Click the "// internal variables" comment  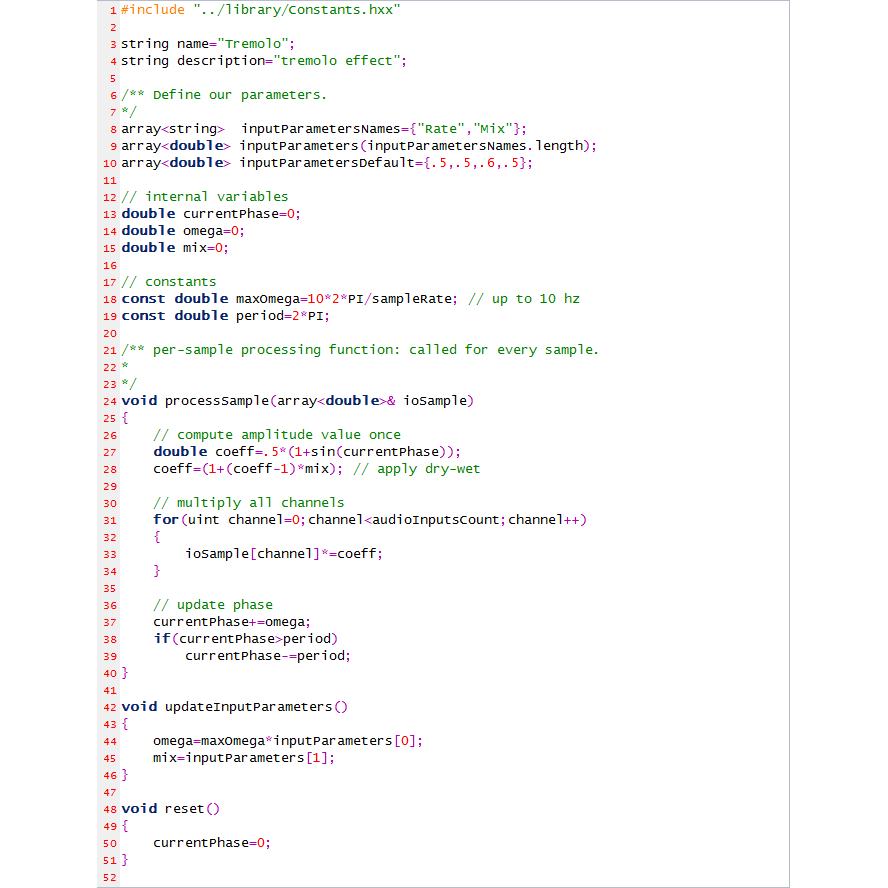click(205, 196)
